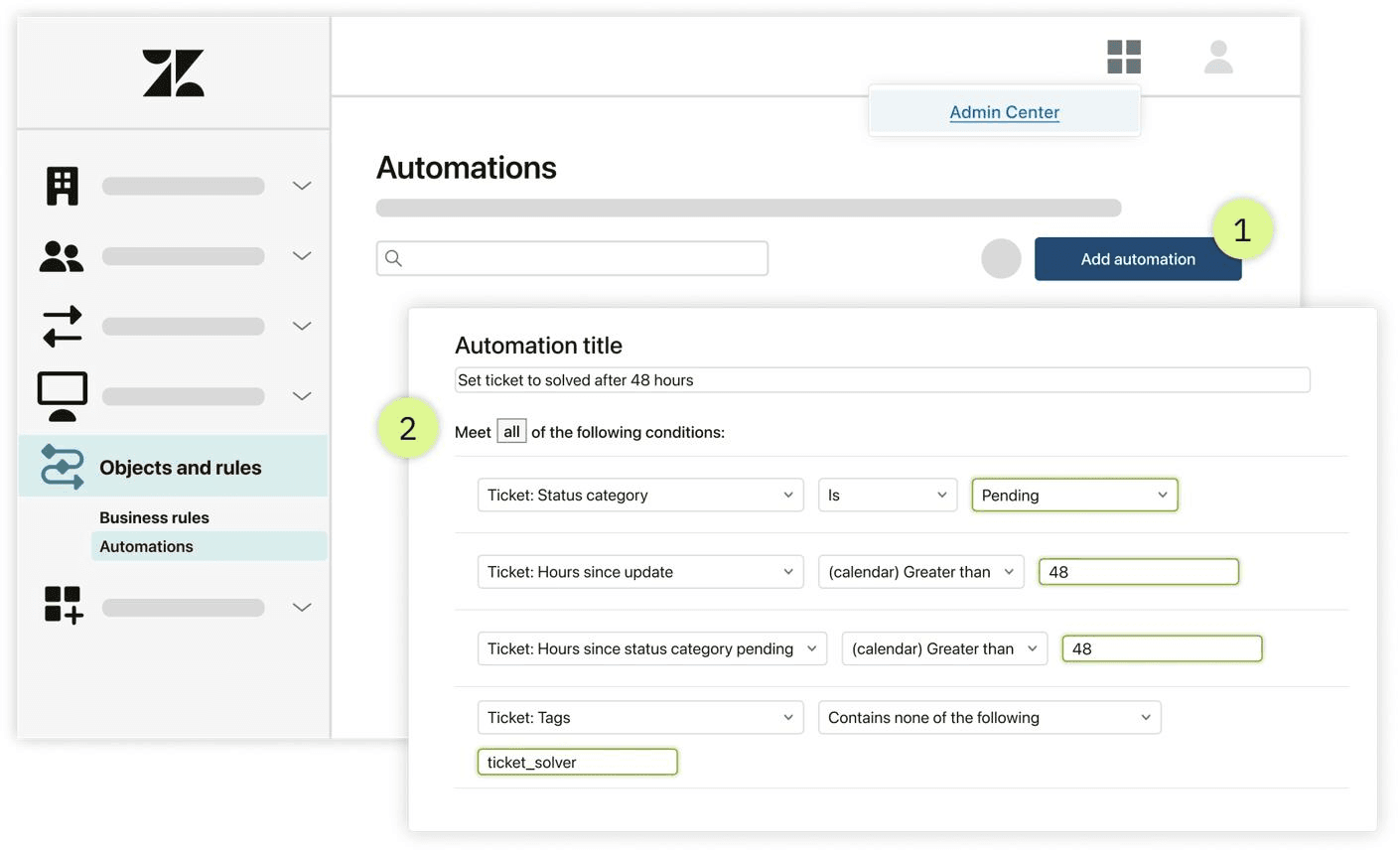Screen dimensions: 1400x854
Task: Click the Zendesk logo
Action: tap(173, 72)
